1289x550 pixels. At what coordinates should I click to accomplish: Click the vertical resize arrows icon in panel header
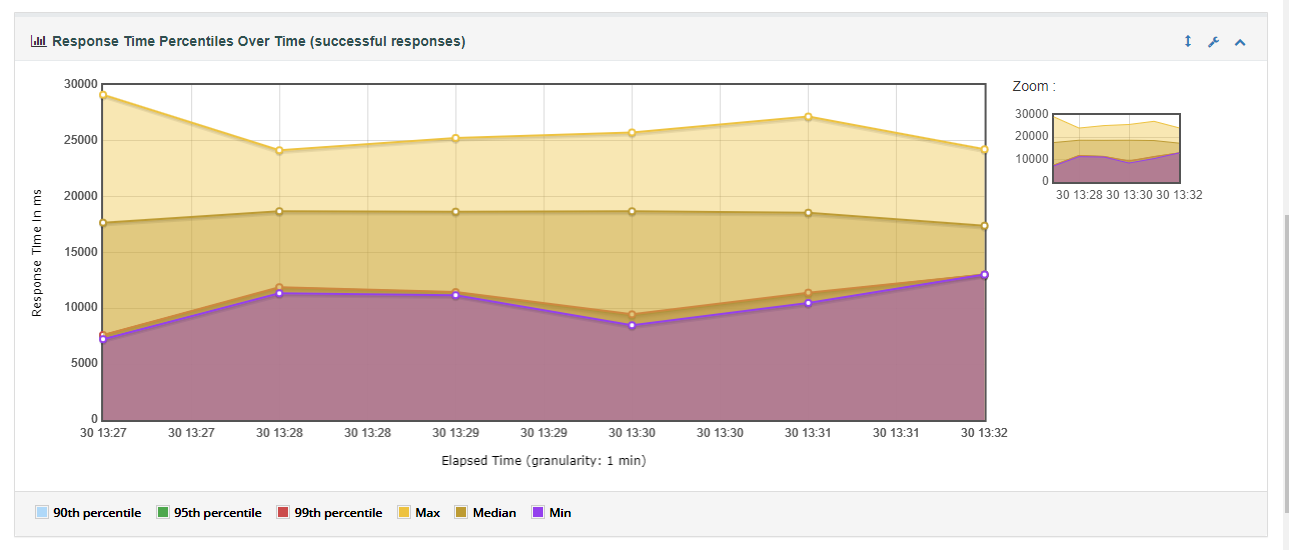1188,42
